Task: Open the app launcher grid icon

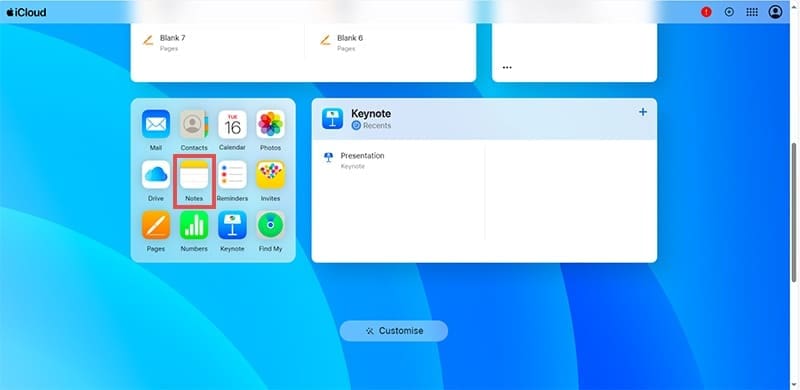Action: coord(752,12)
